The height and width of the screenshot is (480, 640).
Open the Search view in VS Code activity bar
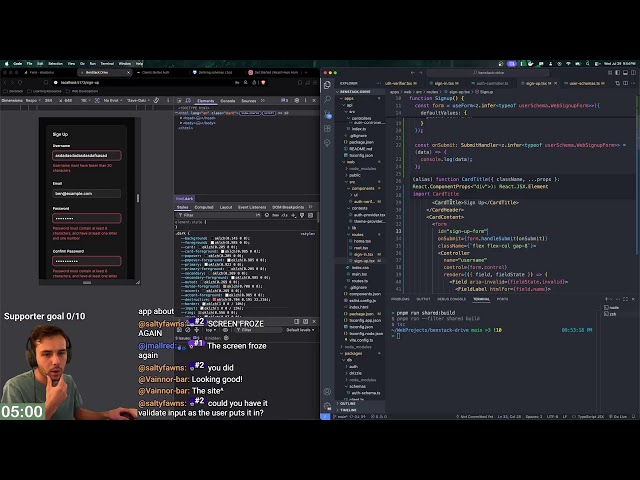coord(327,99)
